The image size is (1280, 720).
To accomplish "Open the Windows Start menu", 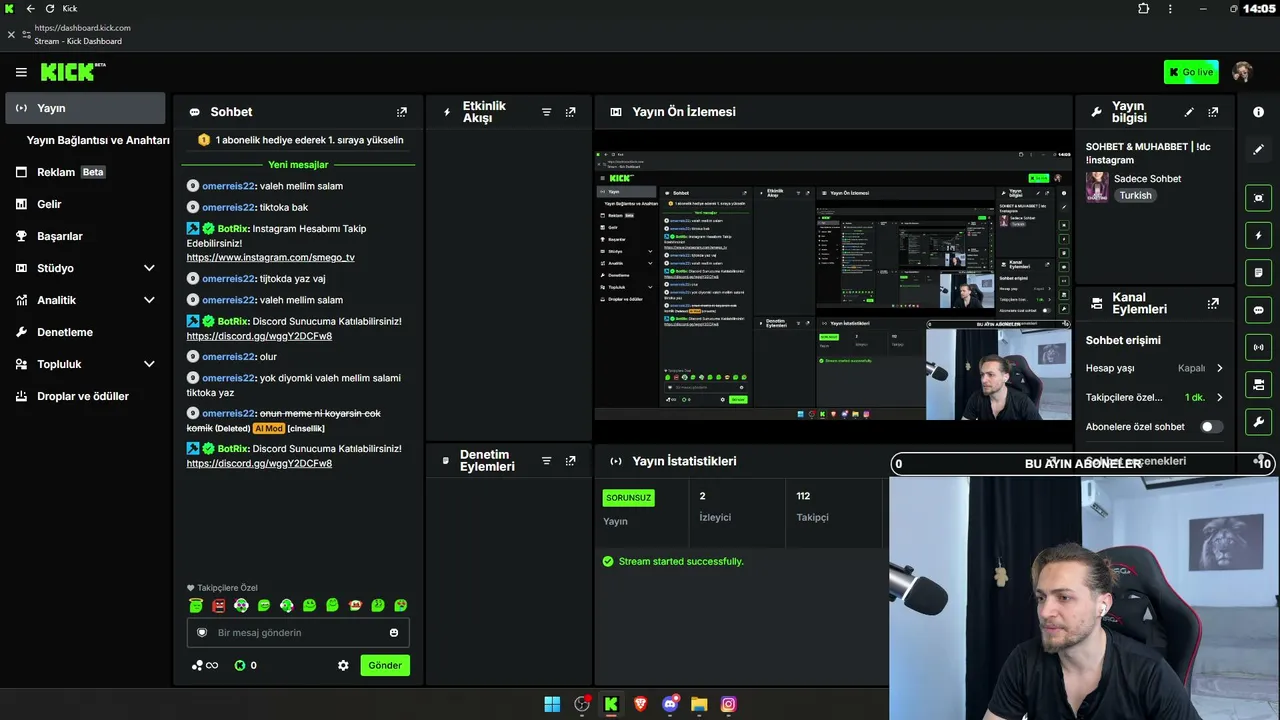I will tap(552, 704).
